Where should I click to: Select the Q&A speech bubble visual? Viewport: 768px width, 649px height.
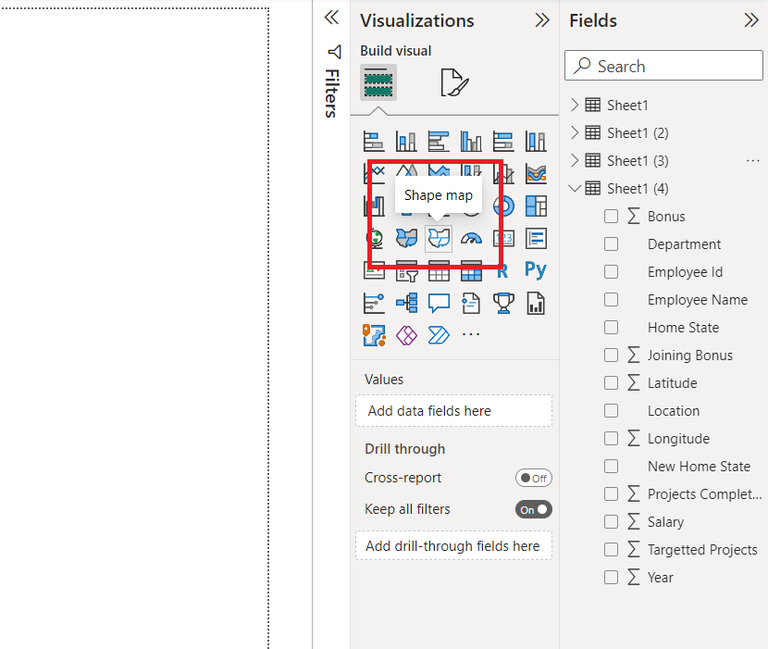[x=439, y=302]
